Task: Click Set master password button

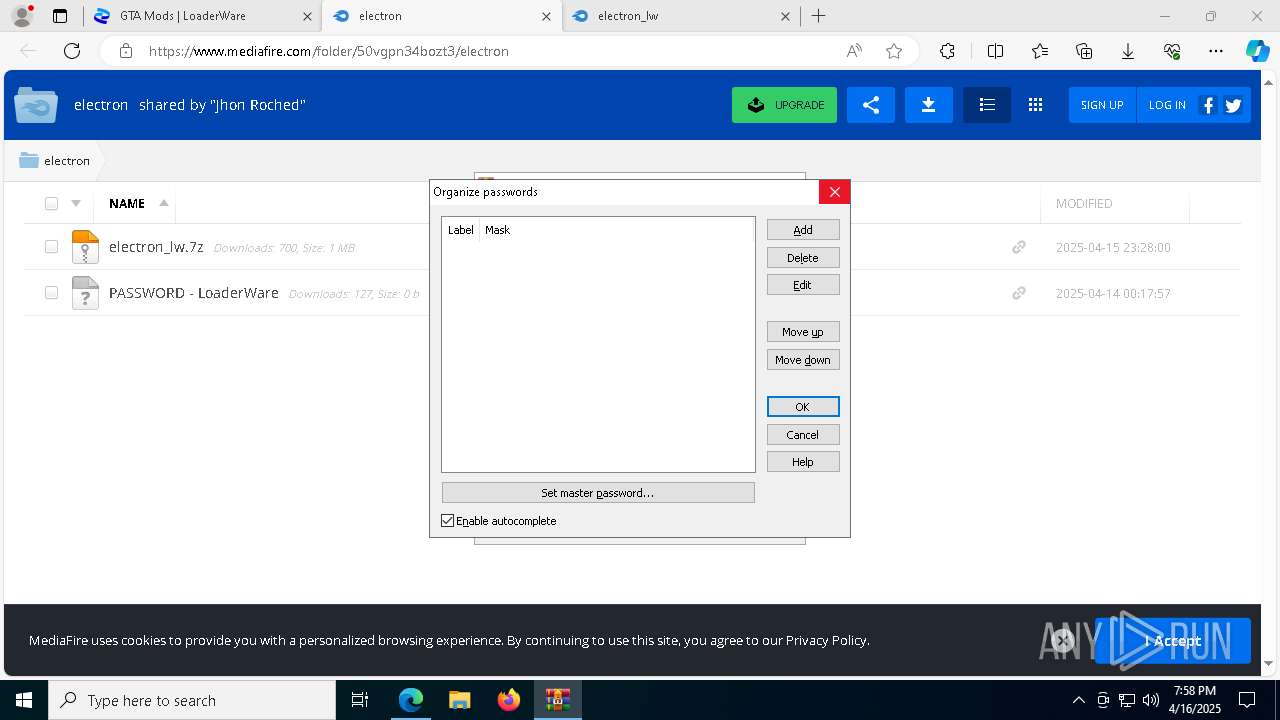Action: (x=598, y=493)
